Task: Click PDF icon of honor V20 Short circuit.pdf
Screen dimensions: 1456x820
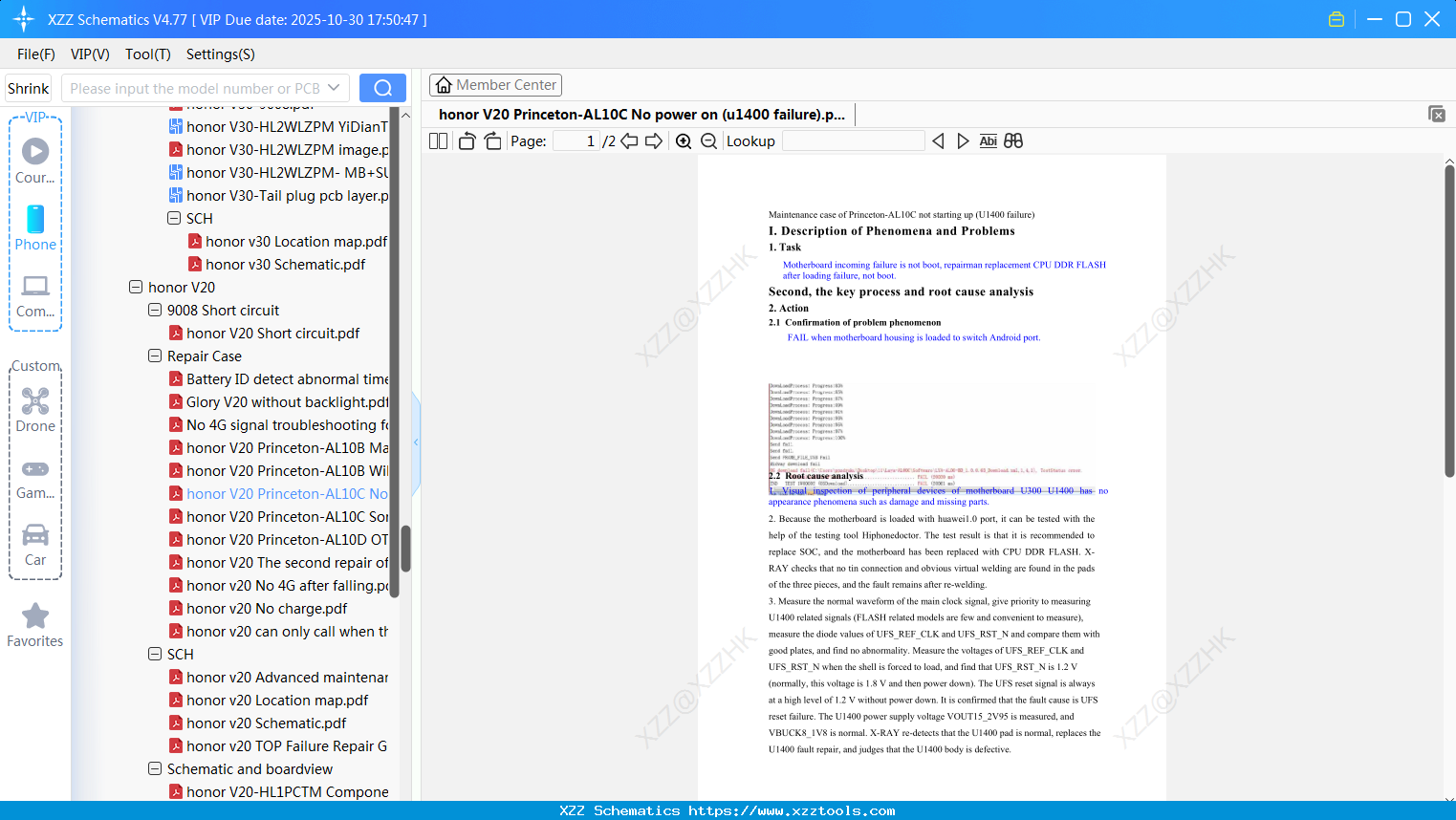Action: pyautogui.click(x=176, y=334)
